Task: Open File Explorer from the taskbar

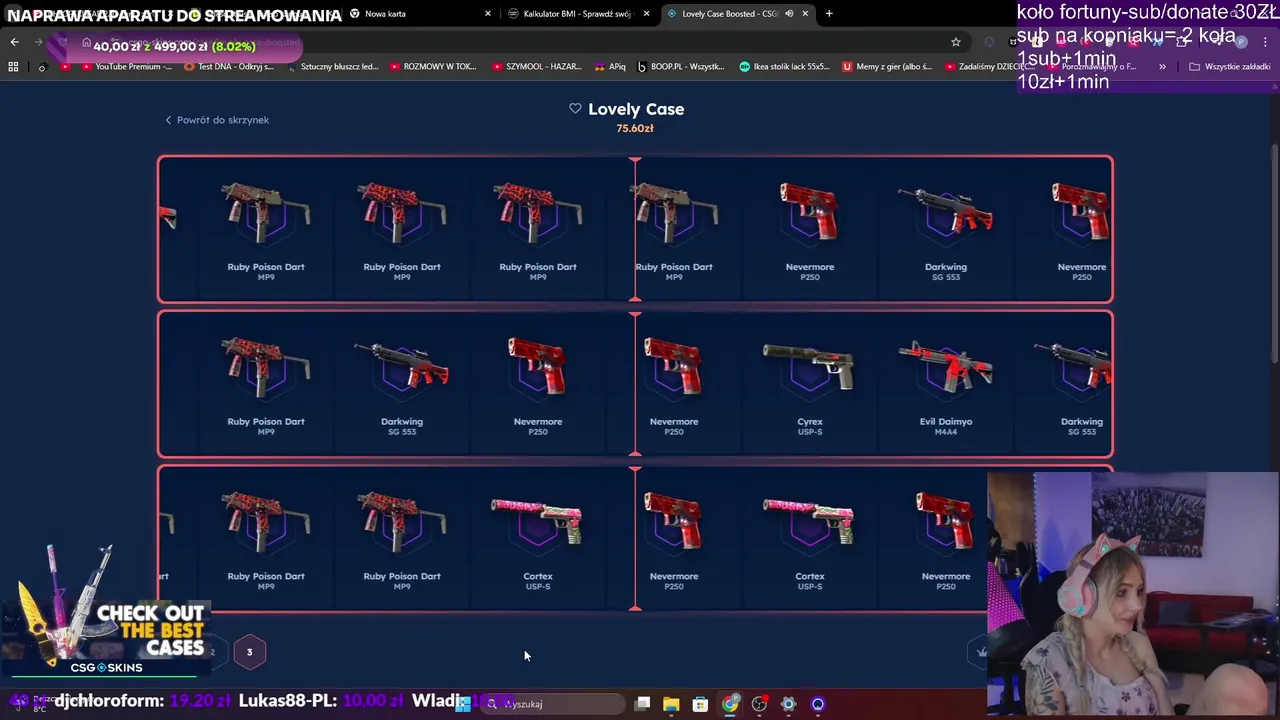Action: pos(671,704)
